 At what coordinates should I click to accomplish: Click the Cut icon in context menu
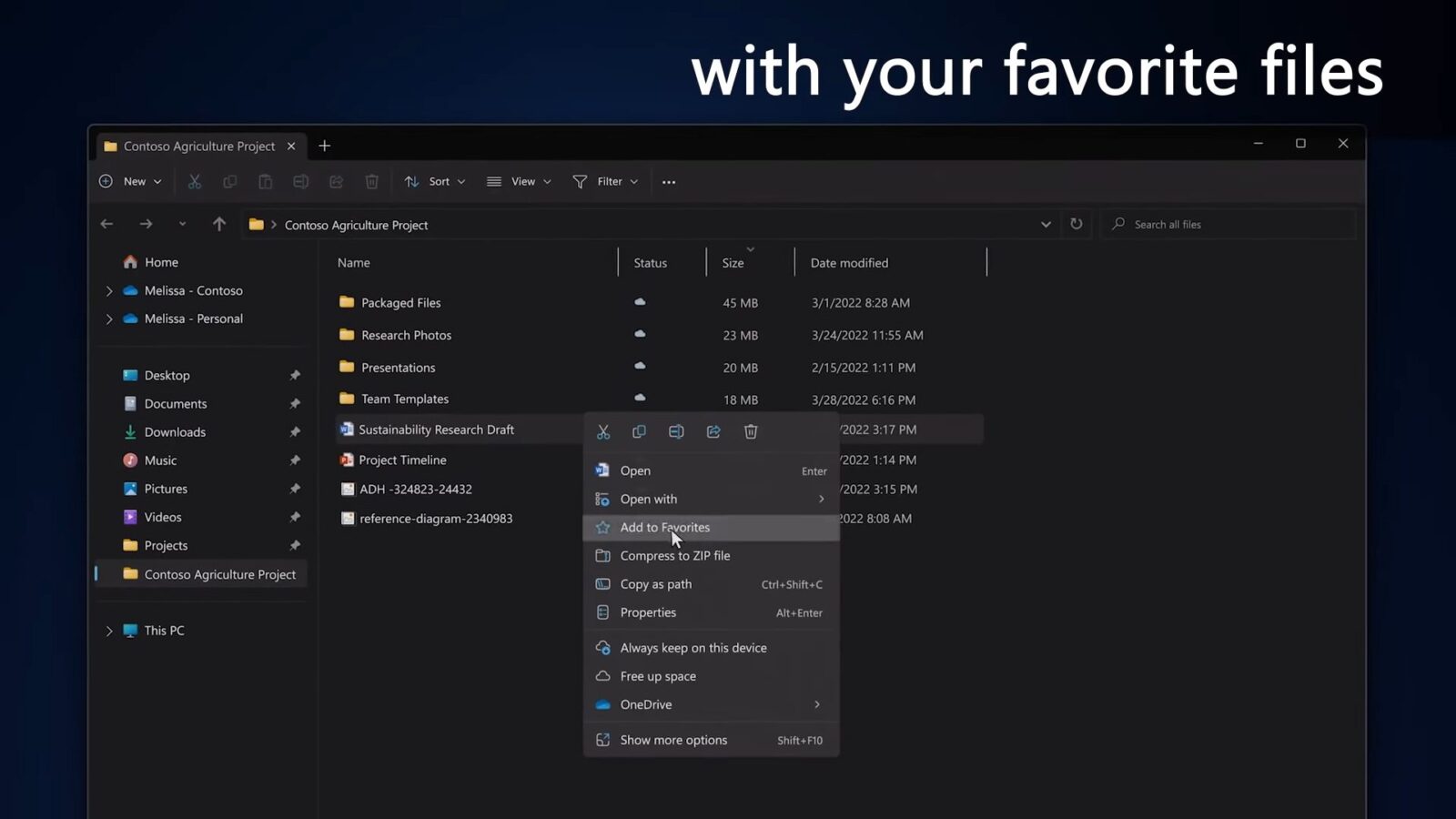(602, 431)
